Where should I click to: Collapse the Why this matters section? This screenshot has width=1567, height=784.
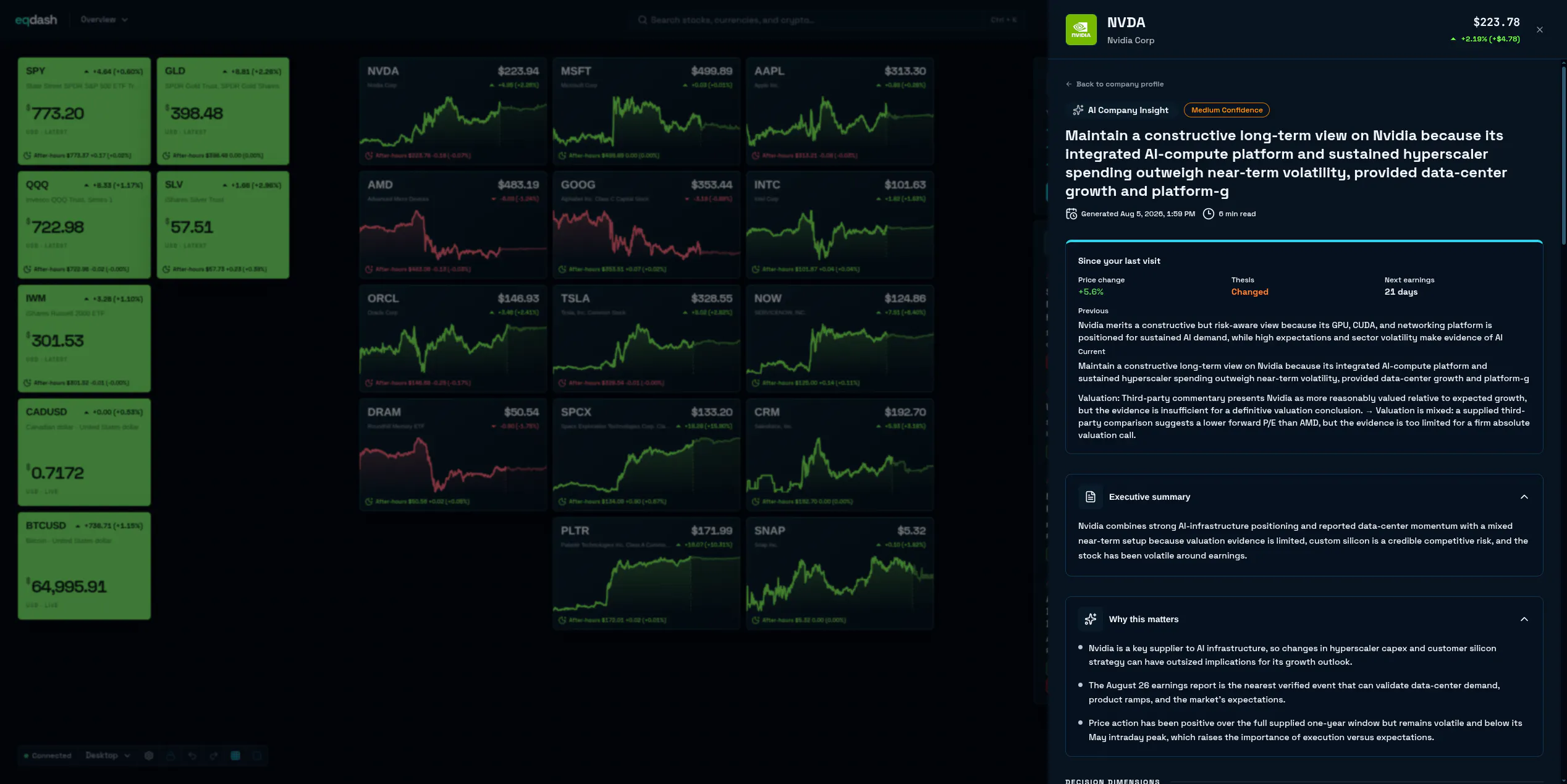pos(1524,619)
